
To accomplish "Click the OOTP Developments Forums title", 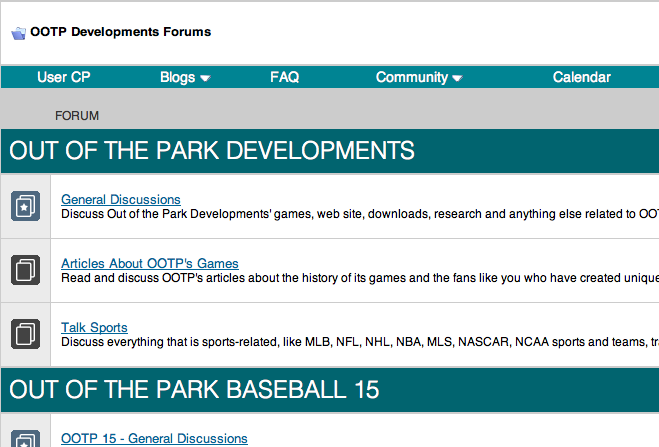I will (121, 32).
